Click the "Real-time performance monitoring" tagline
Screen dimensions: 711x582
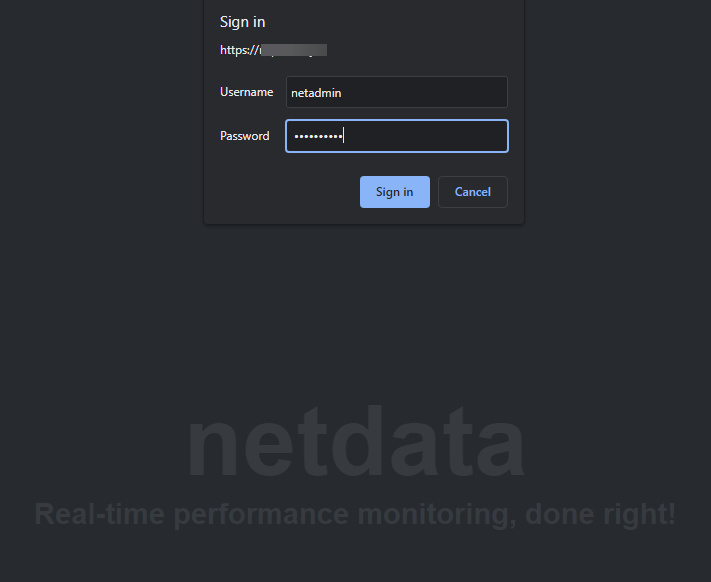point(355,514)
